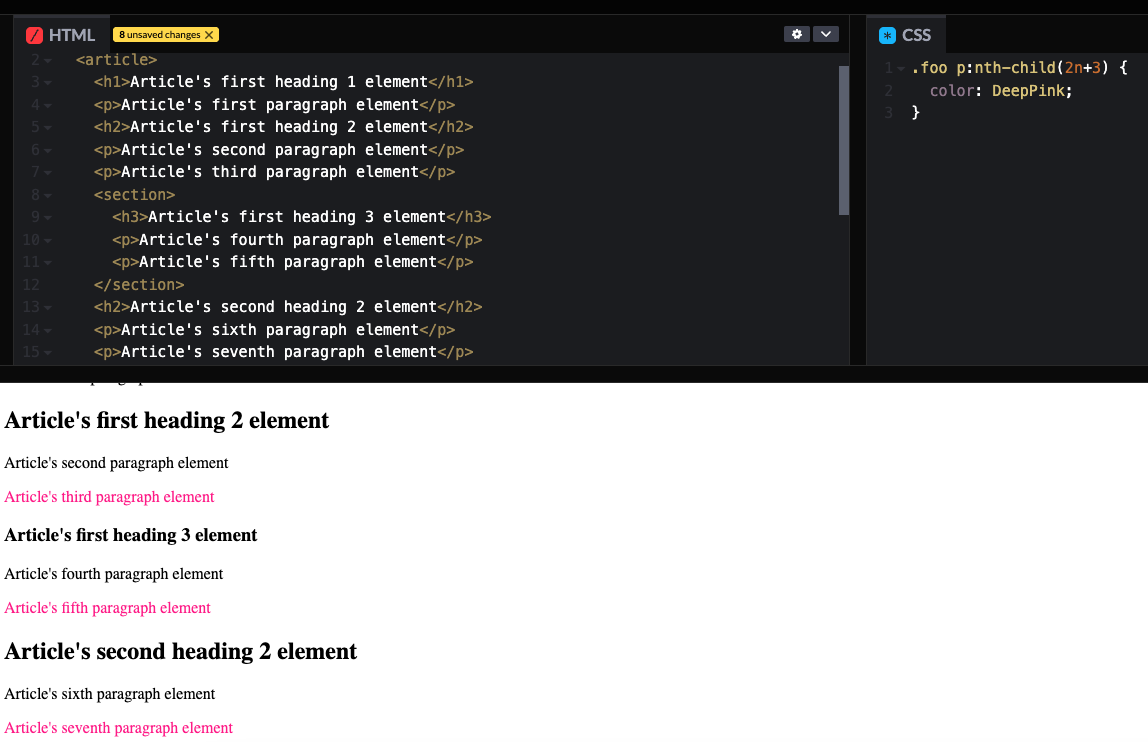Collapse the article element on line 2

click(48, 59)
